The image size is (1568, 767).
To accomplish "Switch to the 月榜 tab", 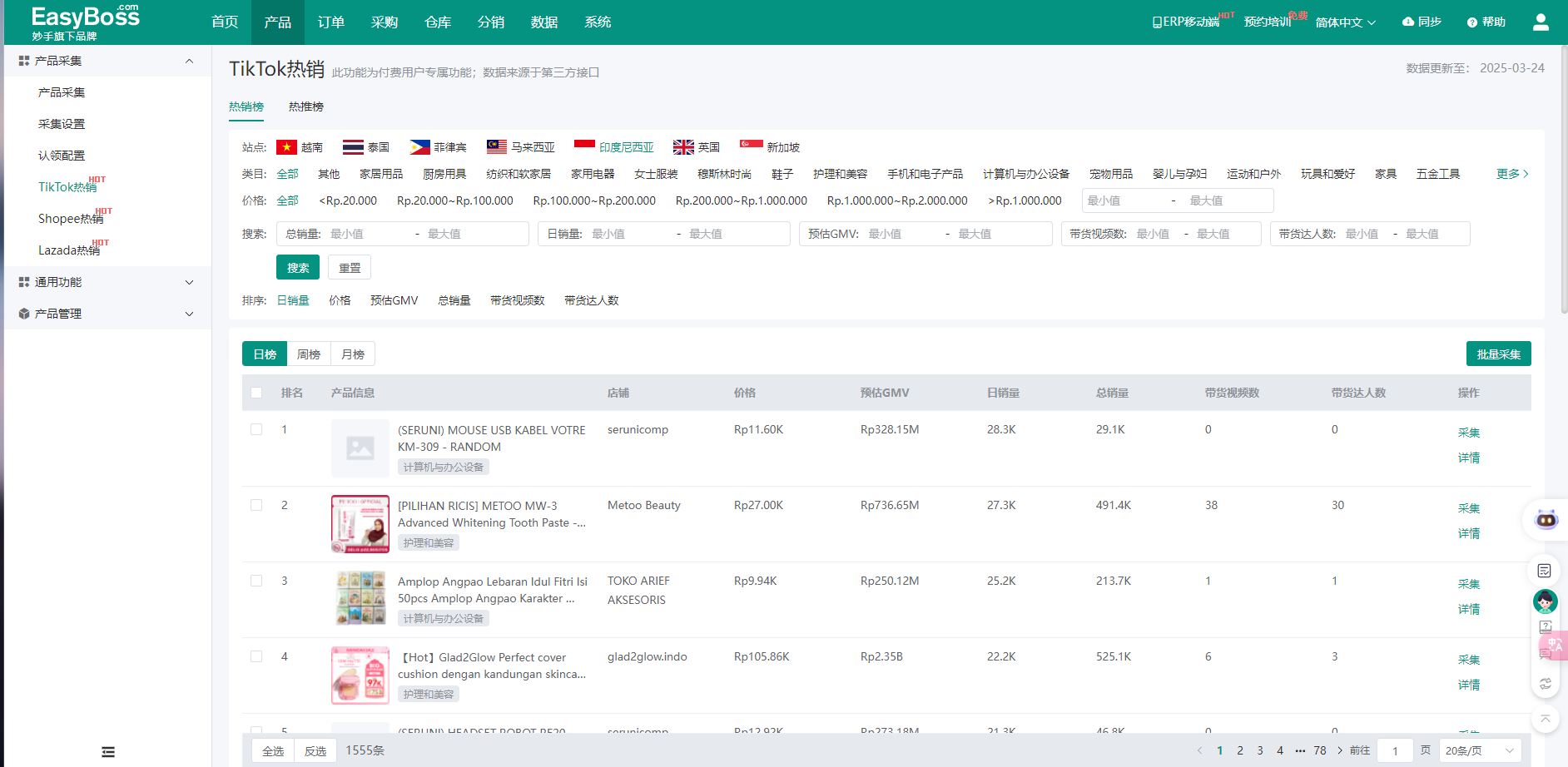I will (353, 354).
